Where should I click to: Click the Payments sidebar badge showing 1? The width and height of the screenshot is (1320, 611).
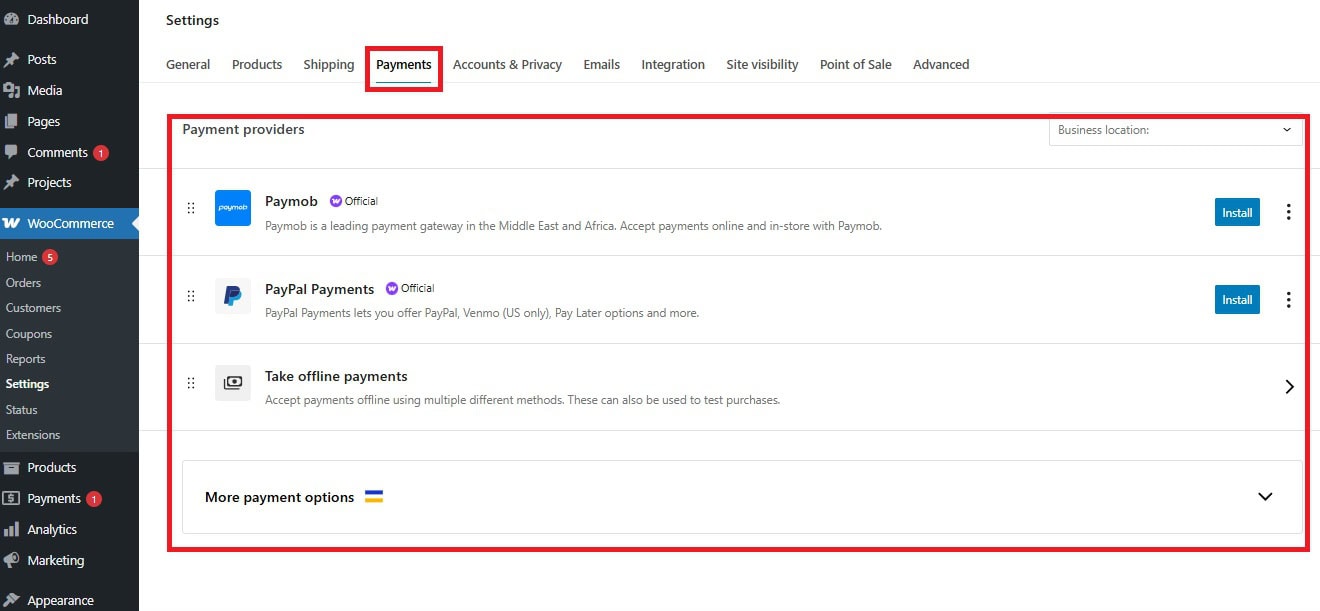click(x=94, y=499)
